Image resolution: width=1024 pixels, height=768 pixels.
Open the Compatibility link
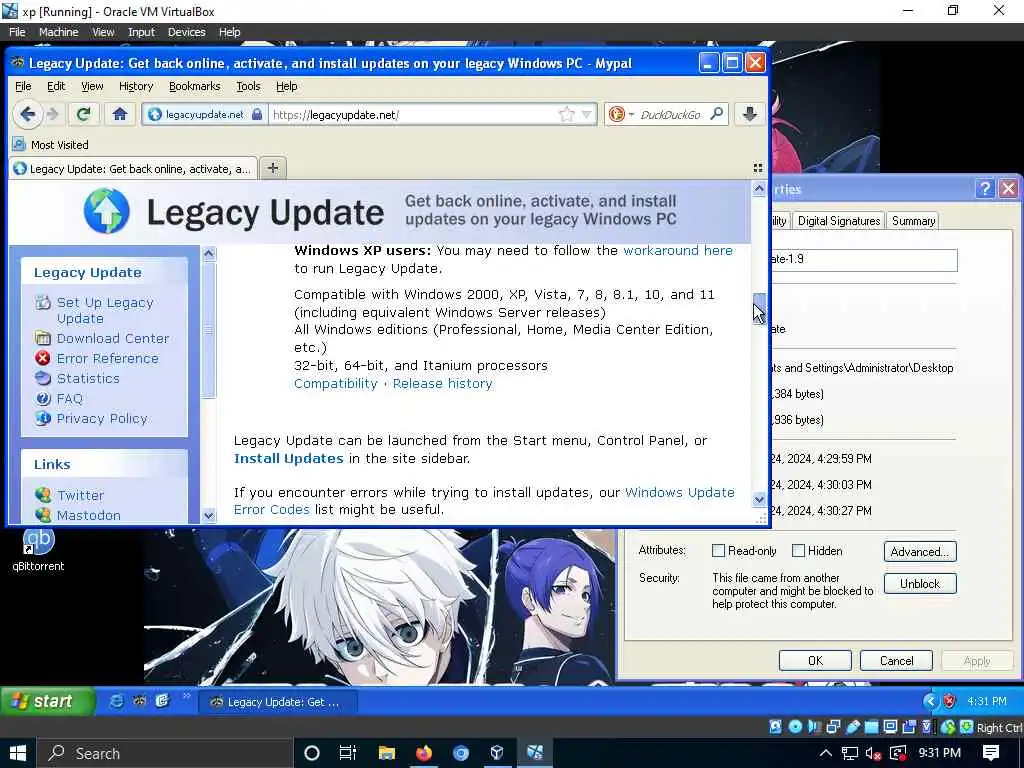[x=336, y=384]
